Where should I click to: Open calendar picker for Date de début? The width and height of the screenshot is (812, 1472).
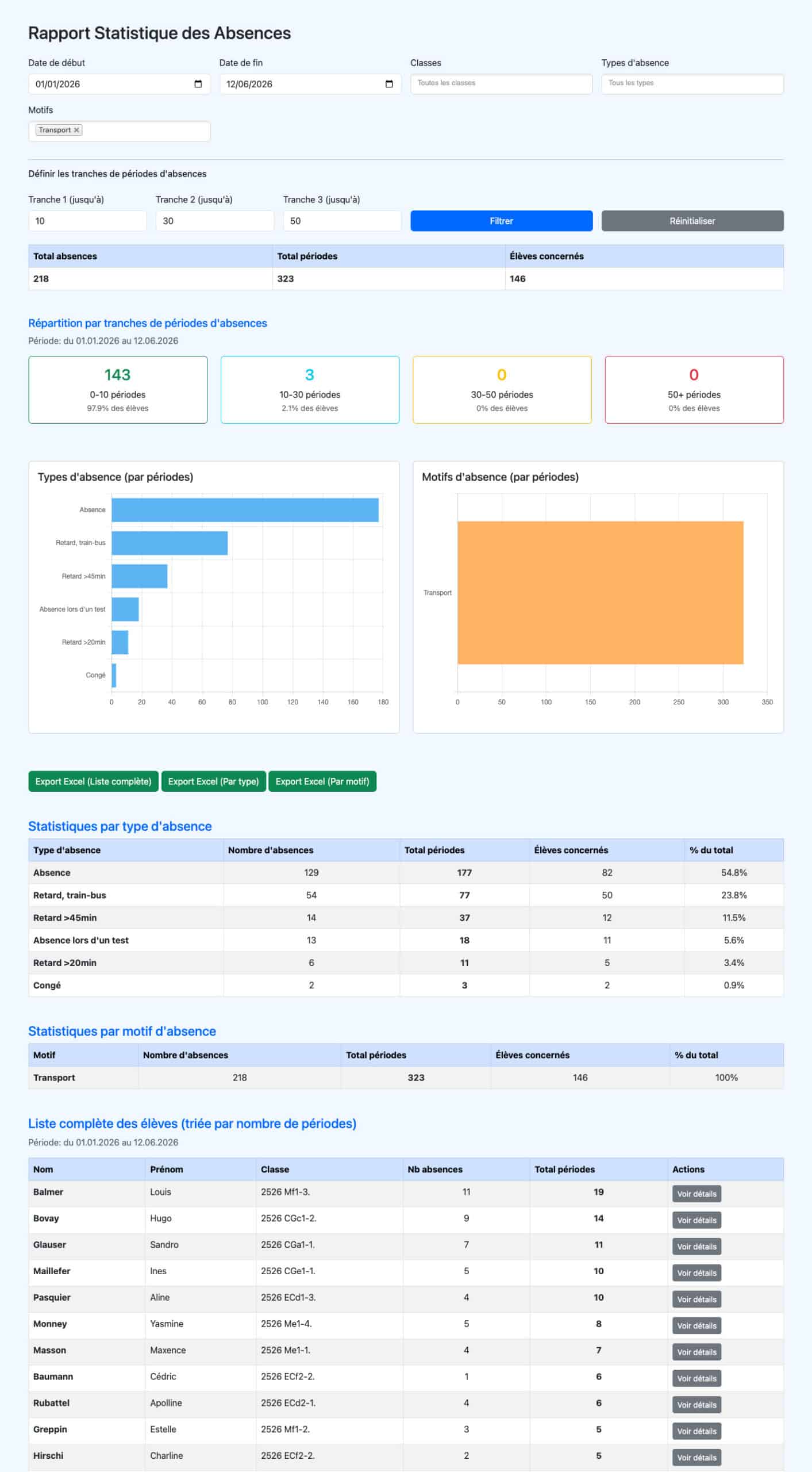[198, 84]
